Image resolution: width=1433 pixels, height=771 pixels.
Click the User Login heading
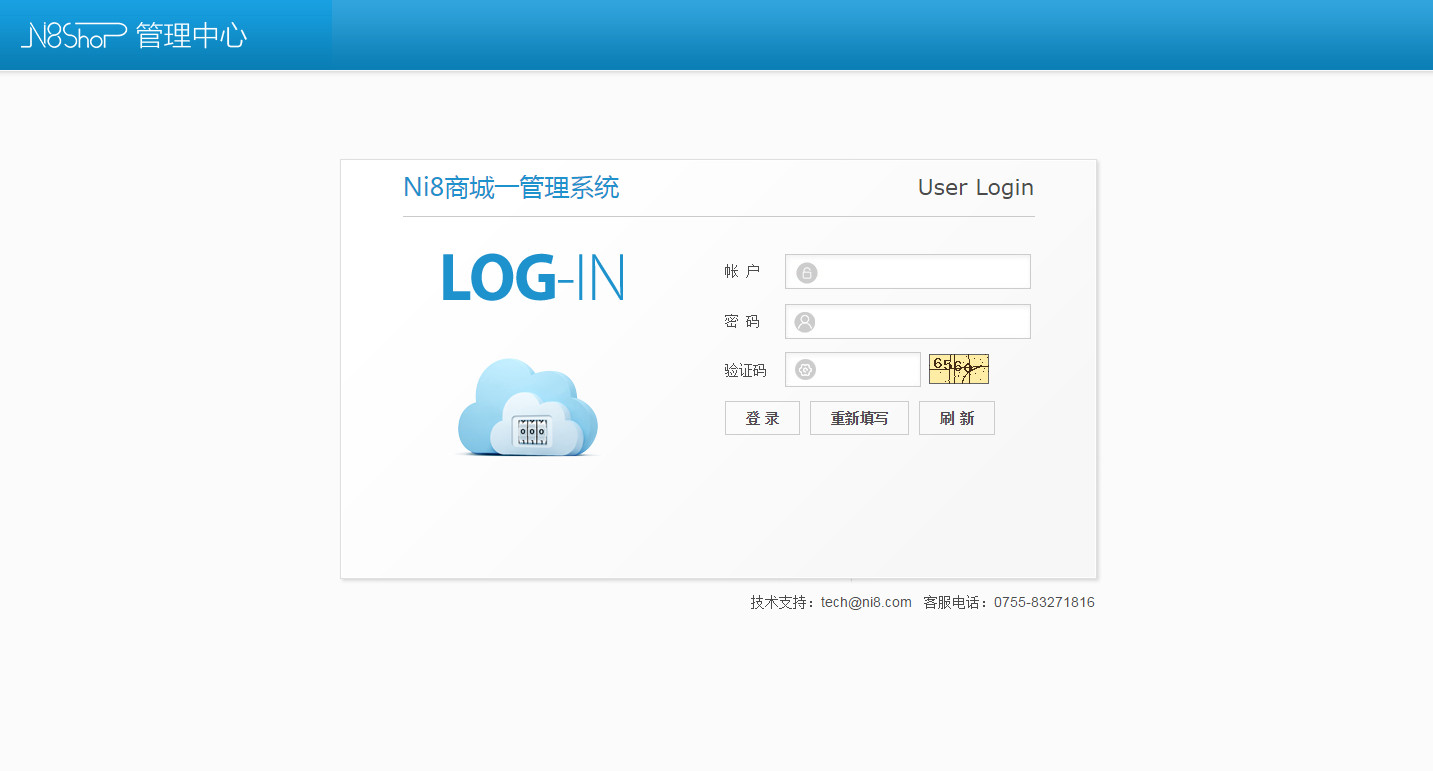(x=975, y=188)
